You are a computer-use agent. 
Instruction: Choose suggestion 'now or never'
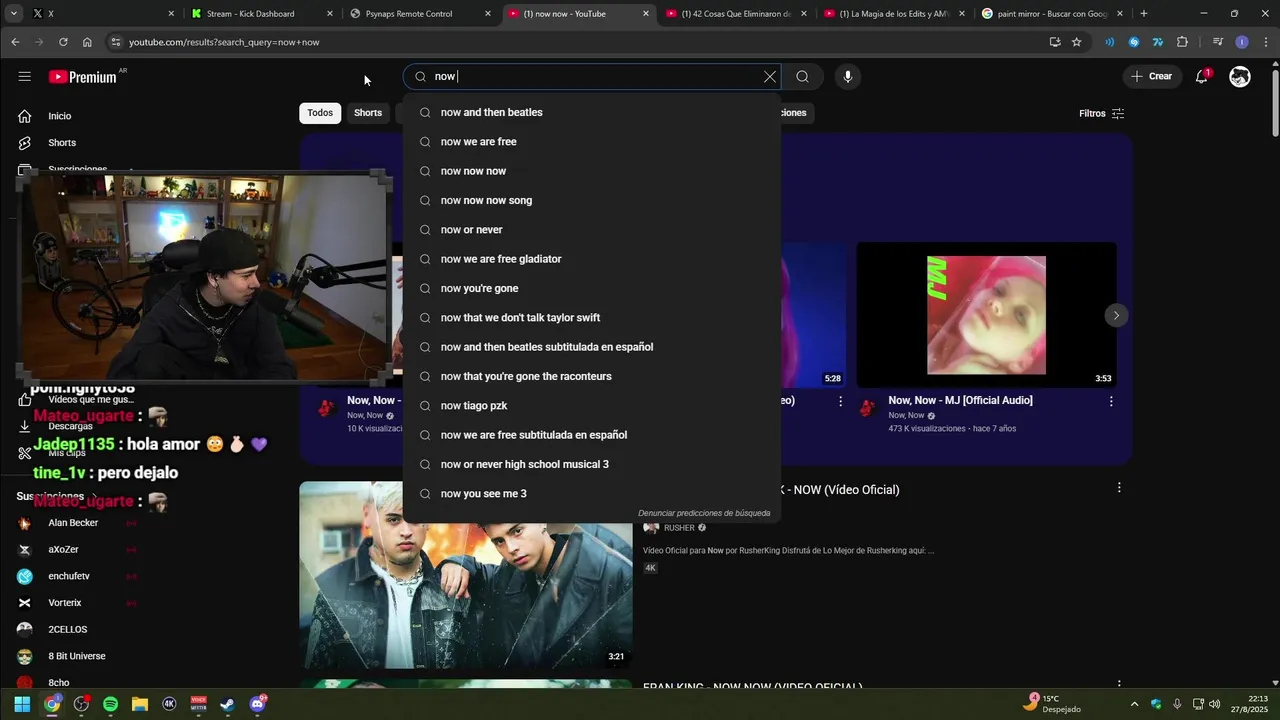591,230
